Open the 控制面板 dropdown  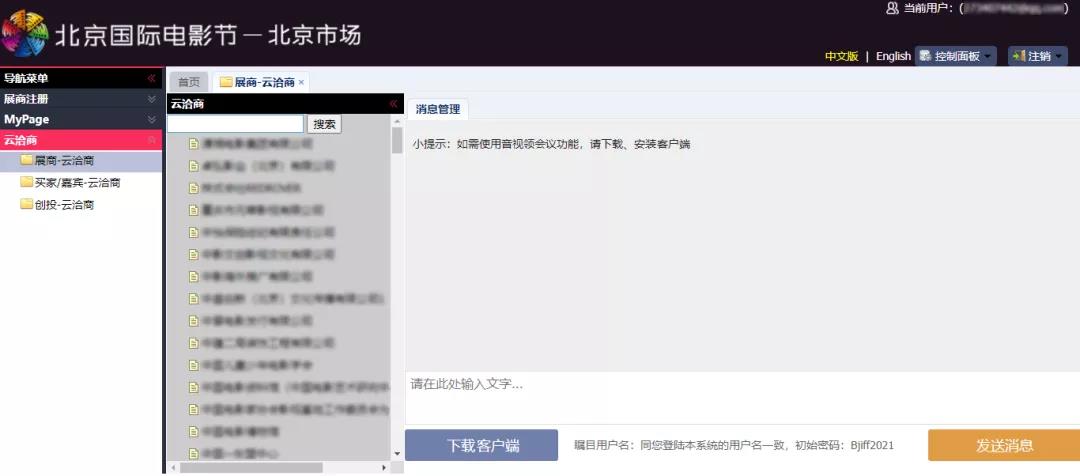[x=956, y=56]
